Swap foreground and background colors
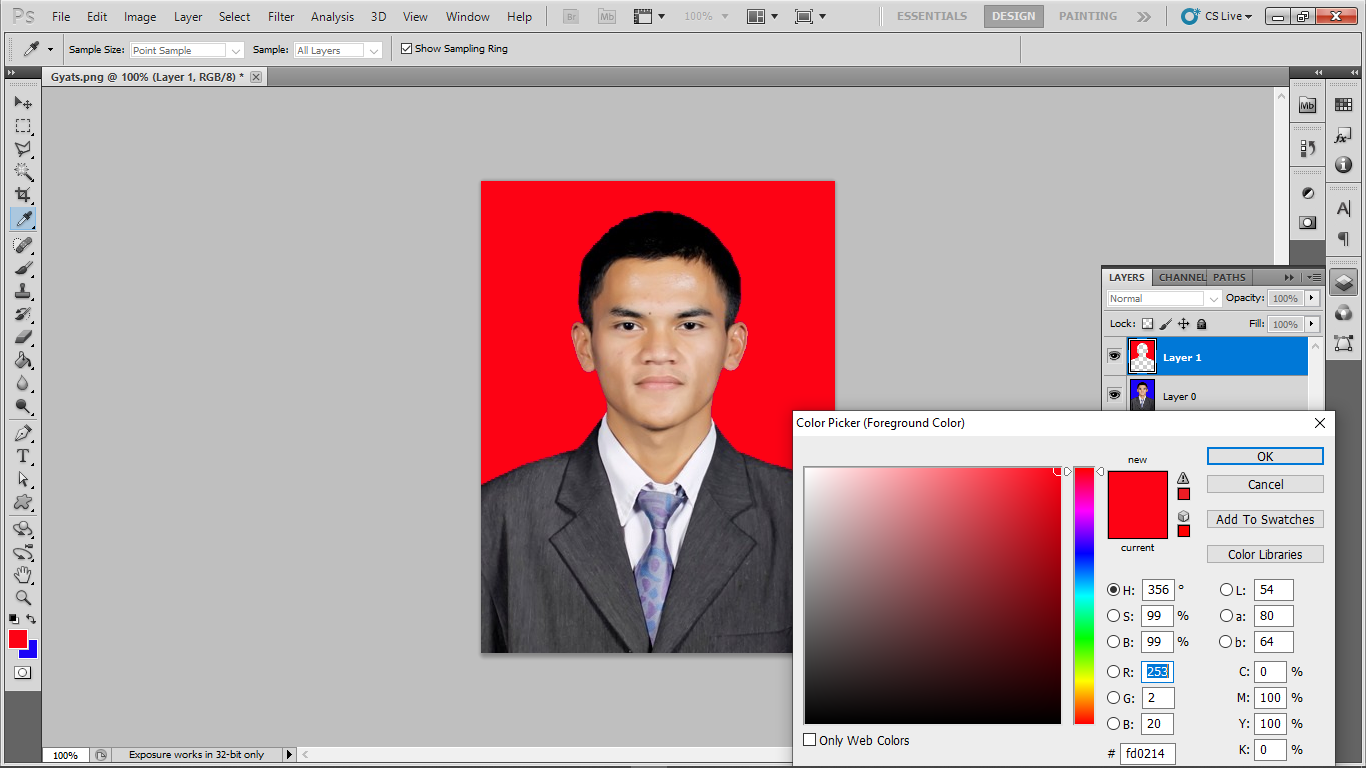The image size is (1366, 768). click(32, 619)
